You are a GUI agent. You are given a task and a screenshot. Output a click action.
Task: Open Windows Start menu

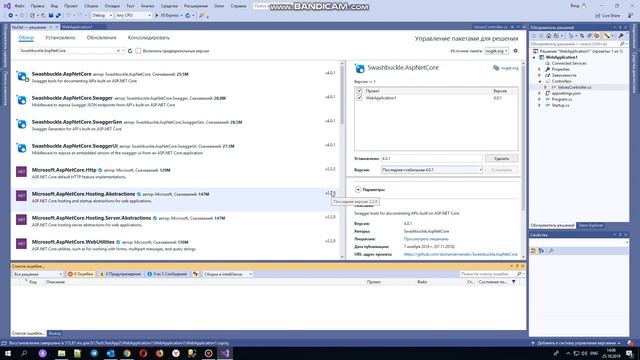point(8,353)
